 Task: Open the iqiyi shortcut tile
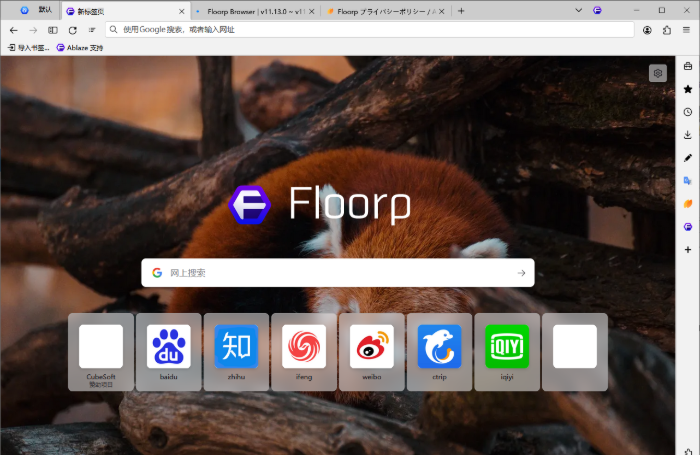pyautogui.click(x=507, y=352)
